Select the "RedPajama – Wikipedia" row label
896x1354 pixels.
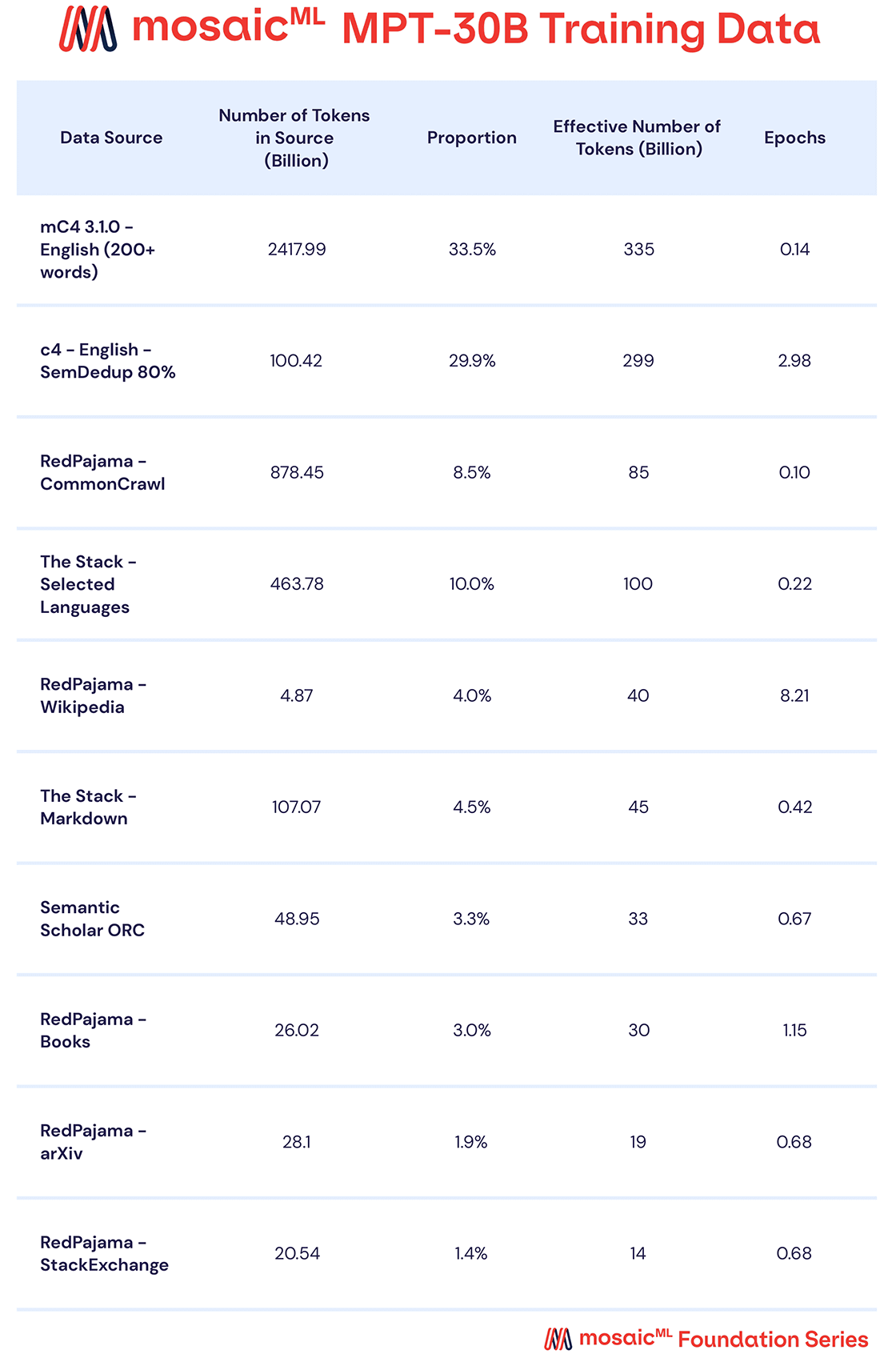(93, 695)
